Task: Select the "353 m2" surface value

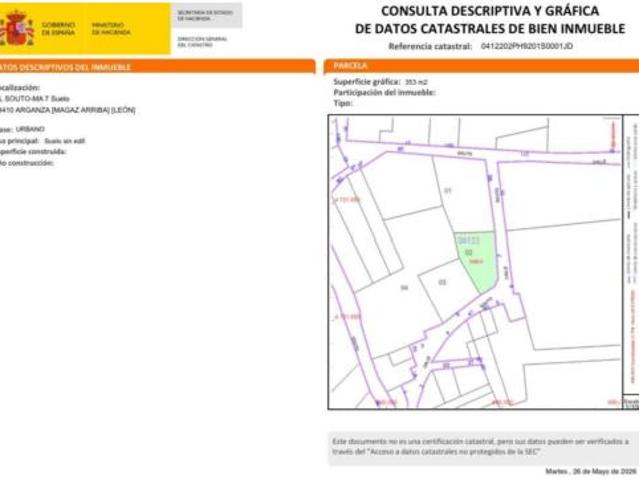Action: coord(416,82)
